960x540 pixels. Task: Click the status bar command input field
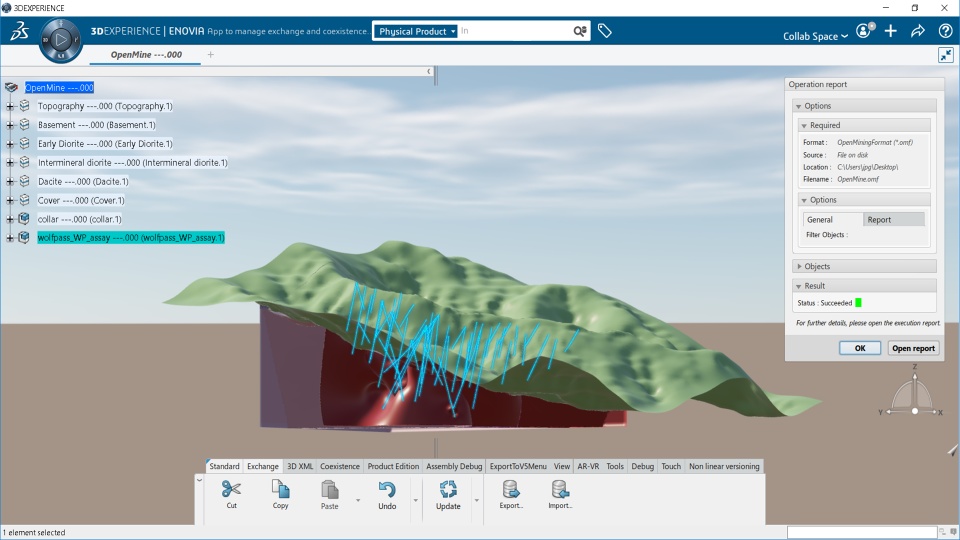pyautogui.click(x=861, y=533)
